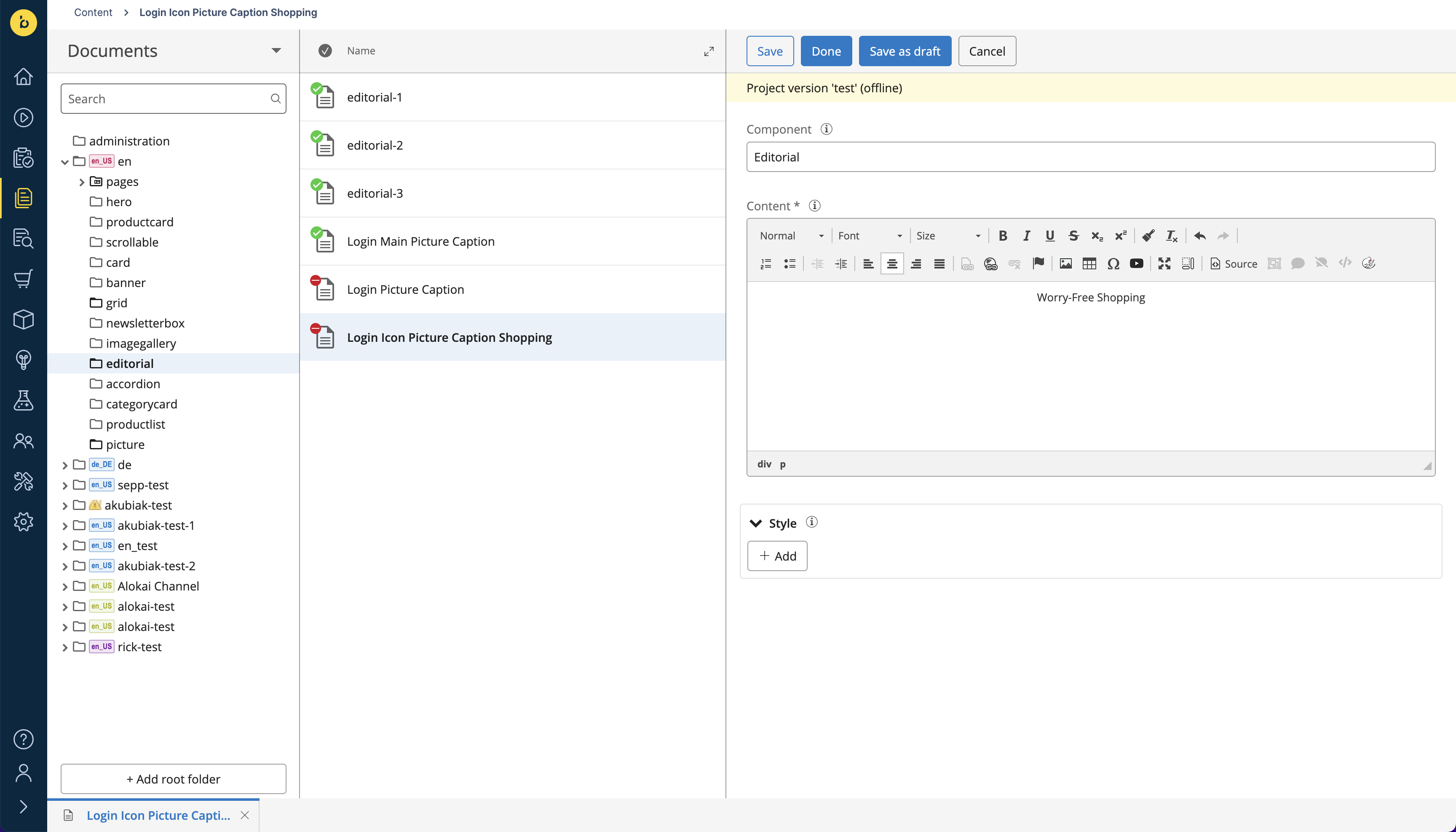Add a new root folder
Screen dimensions: 1456x832
[x=173, y=779]
